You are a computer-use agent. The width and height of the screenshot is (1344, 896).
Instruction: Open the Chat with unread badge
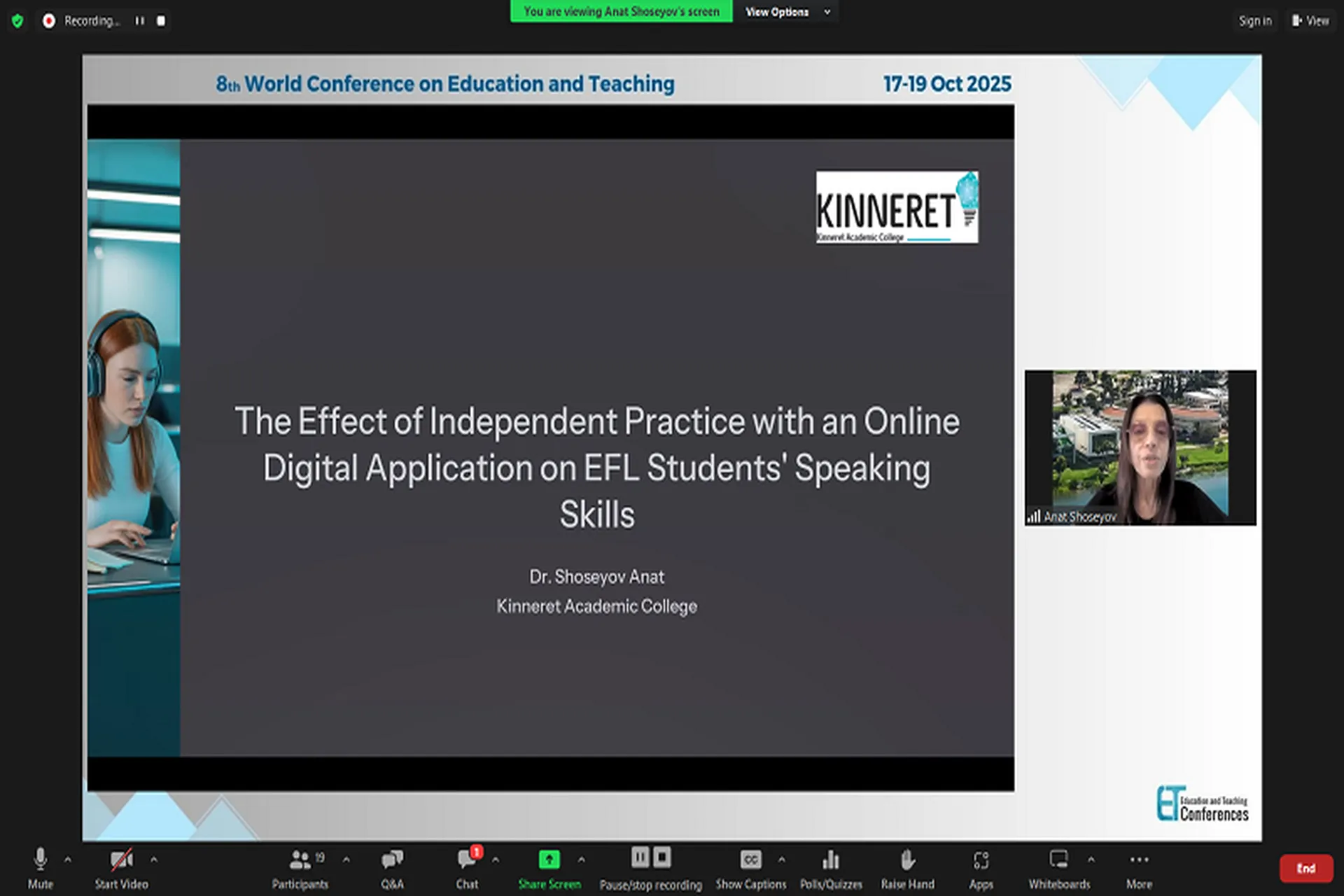[x=467, y=860]
